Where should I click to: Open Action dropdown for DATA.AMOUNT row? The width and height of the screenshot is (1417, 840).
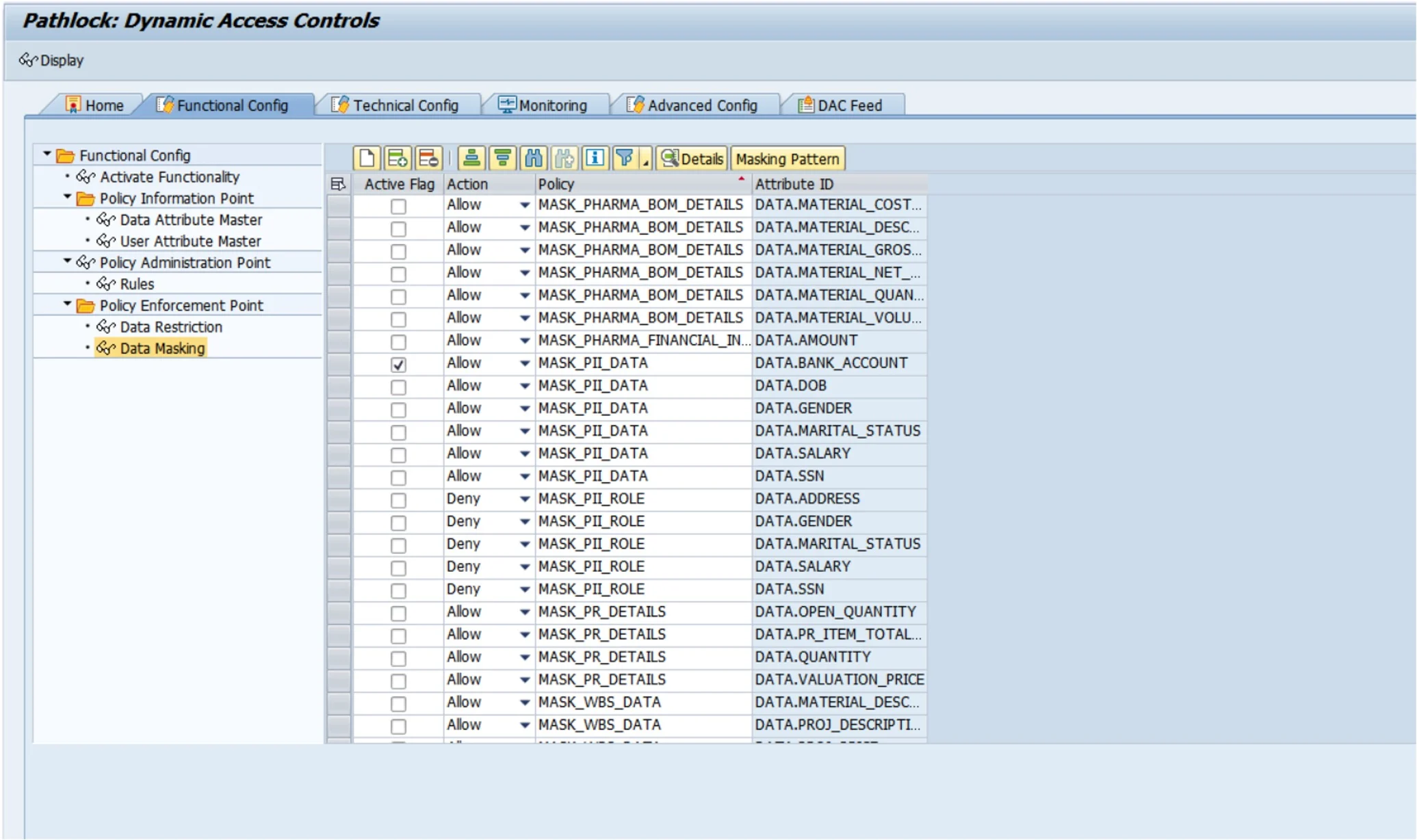(x=525, y=341)
